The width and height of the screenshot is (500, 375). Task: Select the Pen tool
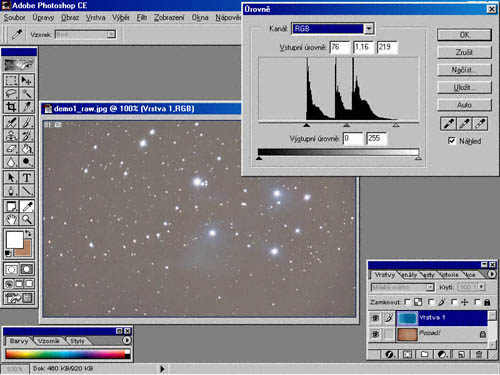pos(11,191)
